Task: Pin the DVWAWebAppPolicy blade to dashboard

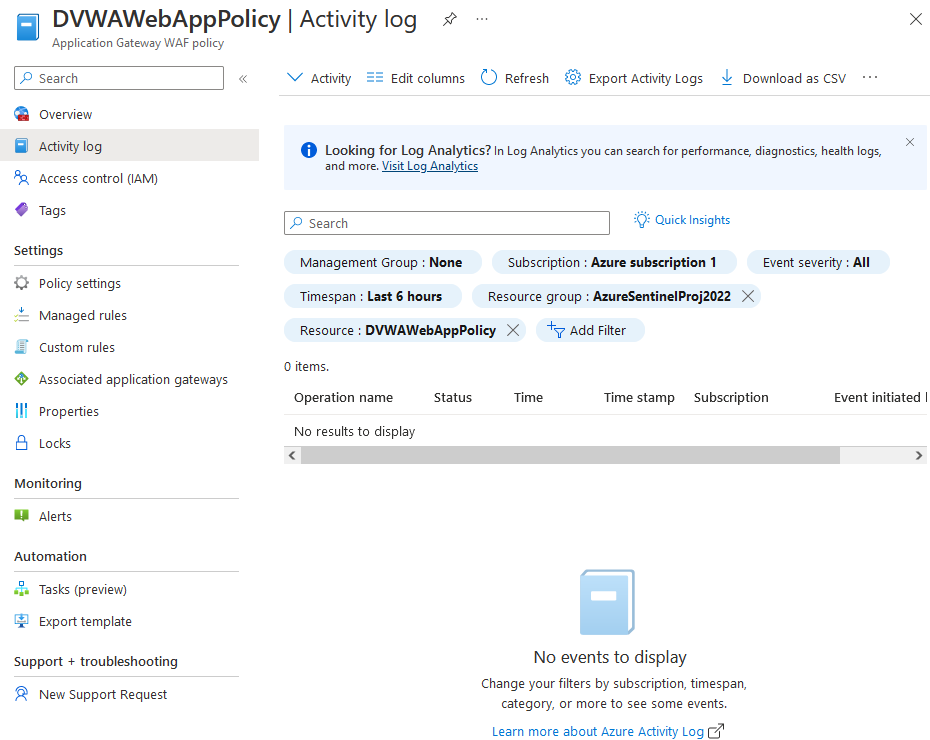Action: coord(450,20)
